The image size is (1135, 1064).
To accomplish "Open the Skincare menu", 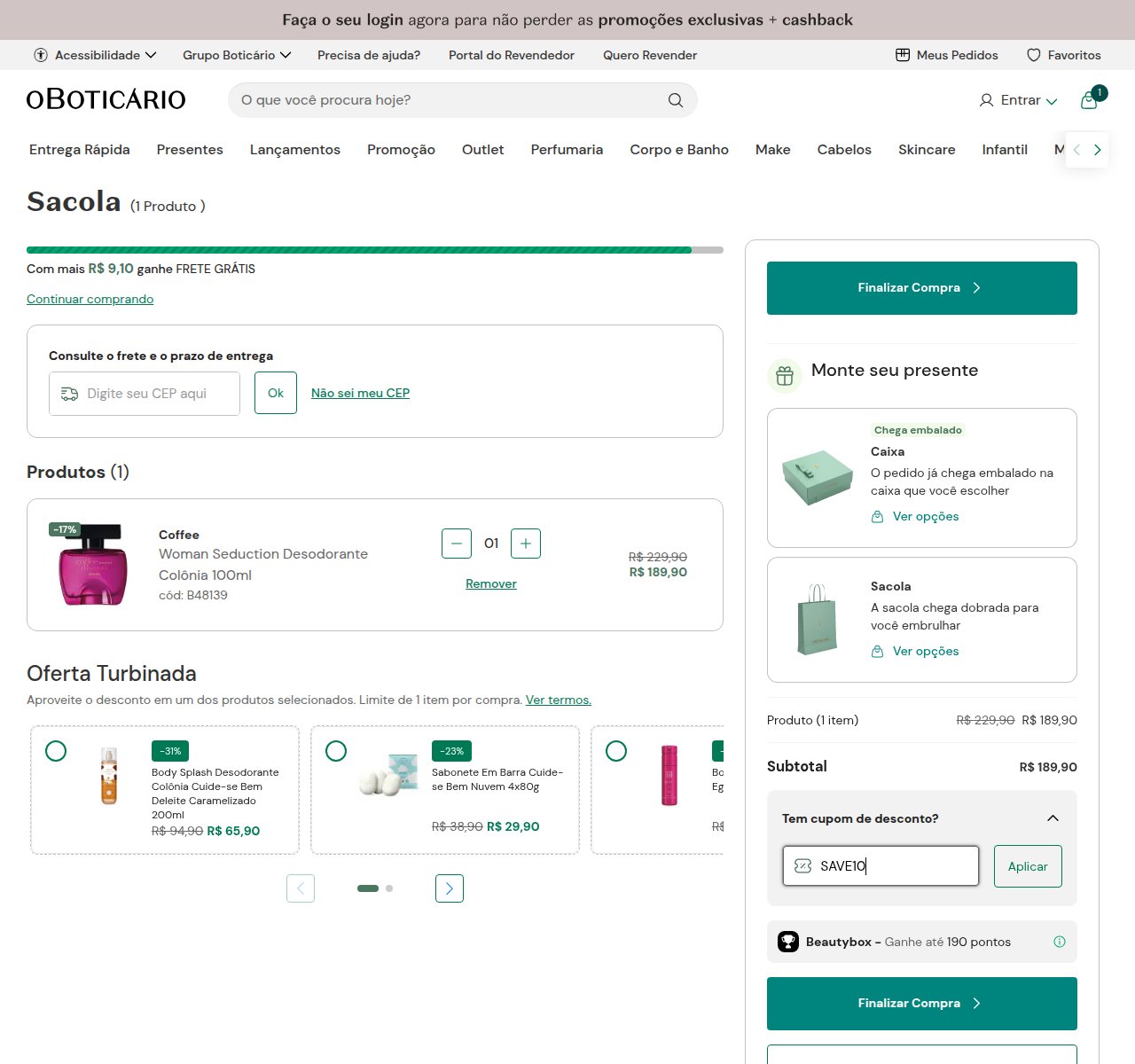I will coord(927,150).
